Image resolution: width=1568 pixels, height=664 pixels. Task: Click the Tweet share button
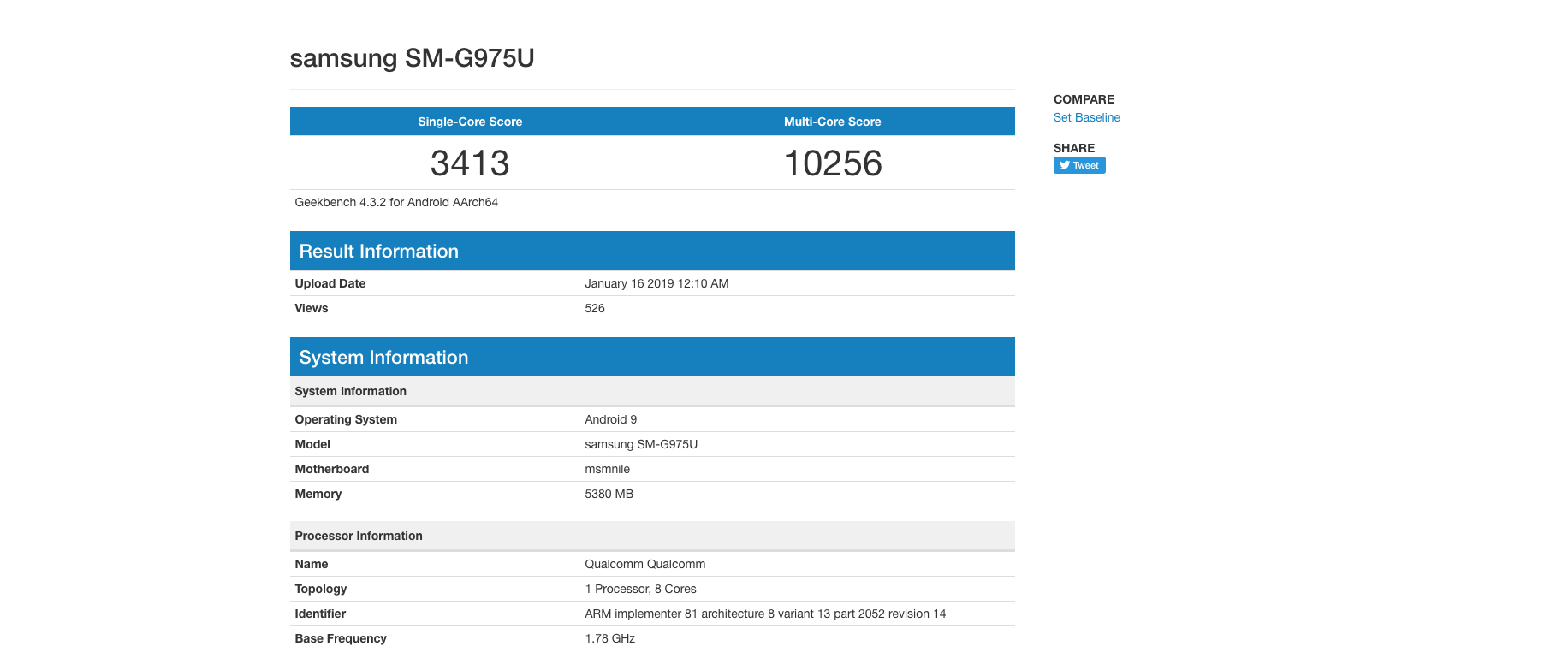click(1078, 165)
